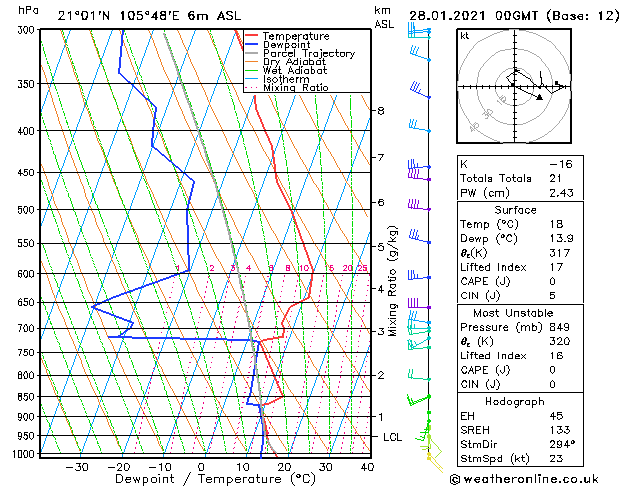The width and height of the screenshot is (629, 486).
Task: Open the hodograph wind plot
Action: click(x=514, y=86)
